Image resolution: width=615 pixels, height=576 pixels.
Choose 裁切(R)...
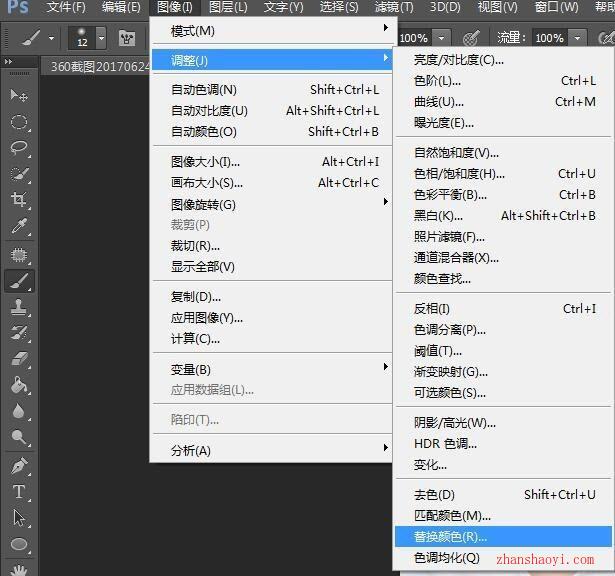point(272,246)
